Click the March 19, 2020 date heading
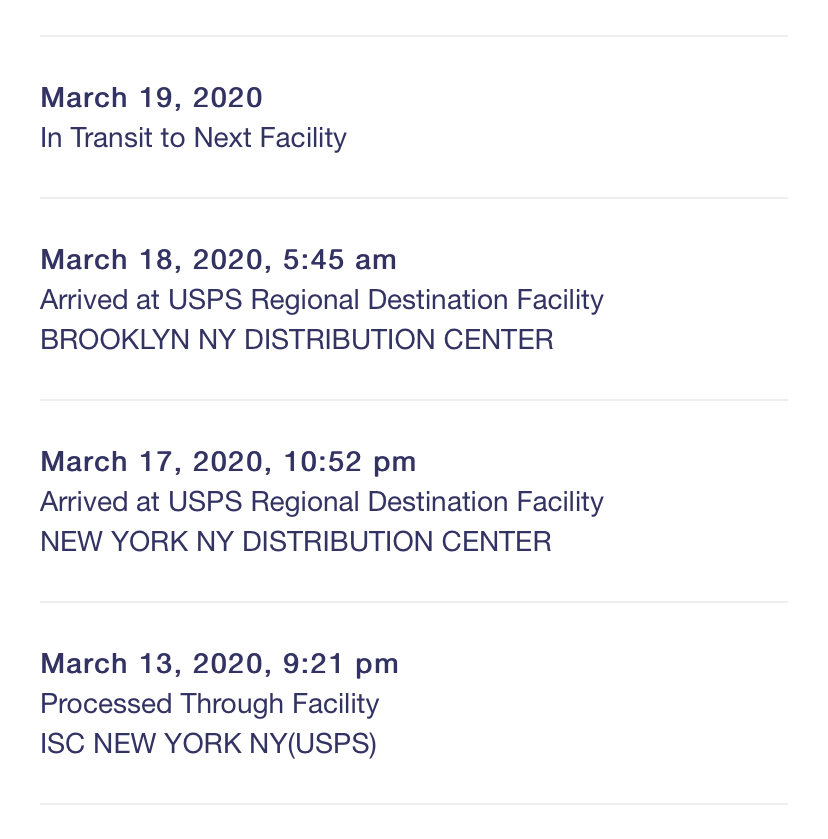 click(x=151, y=98)
